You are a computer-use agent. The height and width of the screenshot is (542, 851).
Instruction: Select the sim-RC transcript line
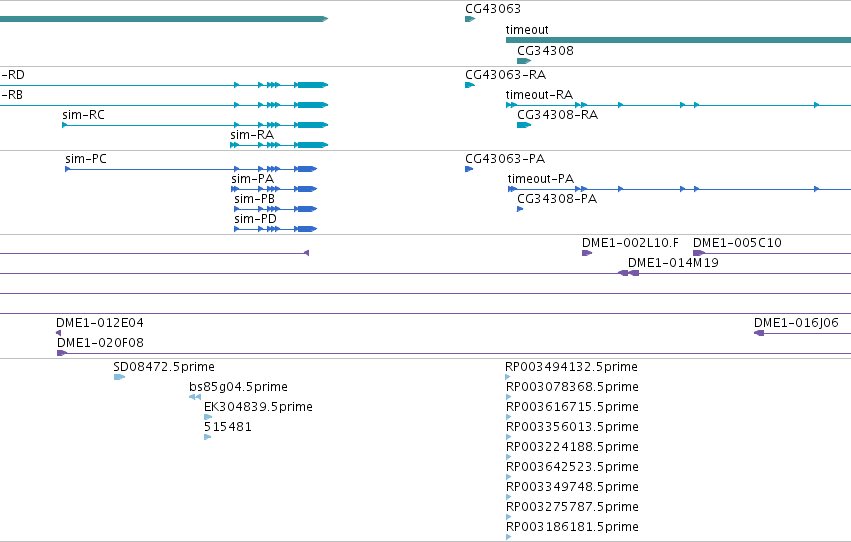tap(195, 125)
